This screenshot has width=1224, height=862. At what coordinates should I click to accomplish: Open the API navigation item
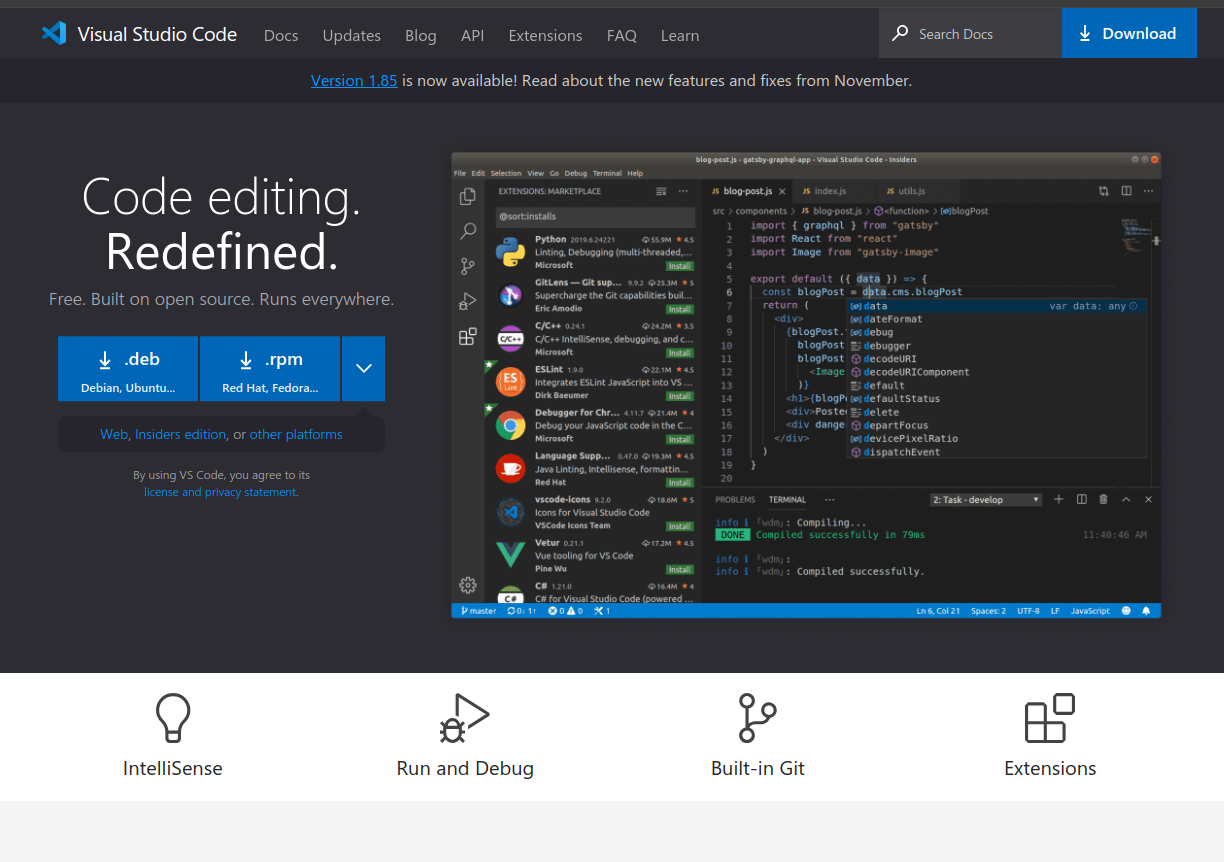[x=472, y=35]
